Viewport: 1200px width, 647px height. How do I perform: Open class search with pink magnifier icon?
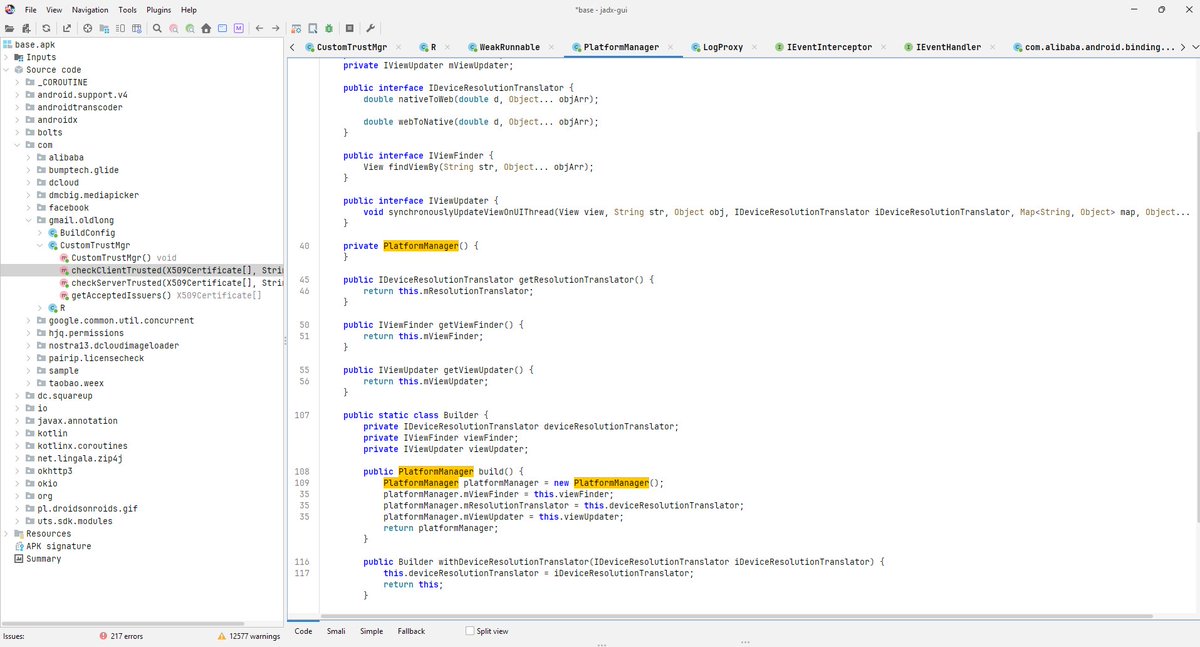point(173,28)
